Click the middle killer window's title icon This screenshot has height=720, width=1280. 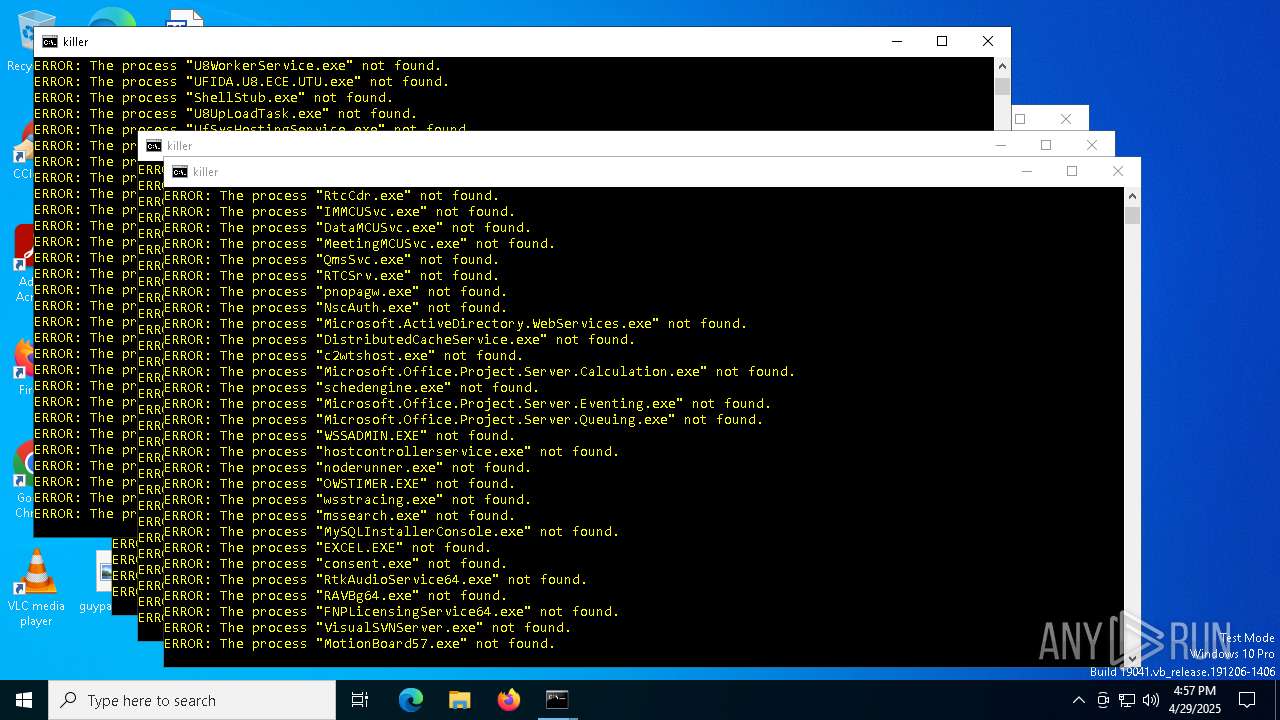click(x=154, y=146)
